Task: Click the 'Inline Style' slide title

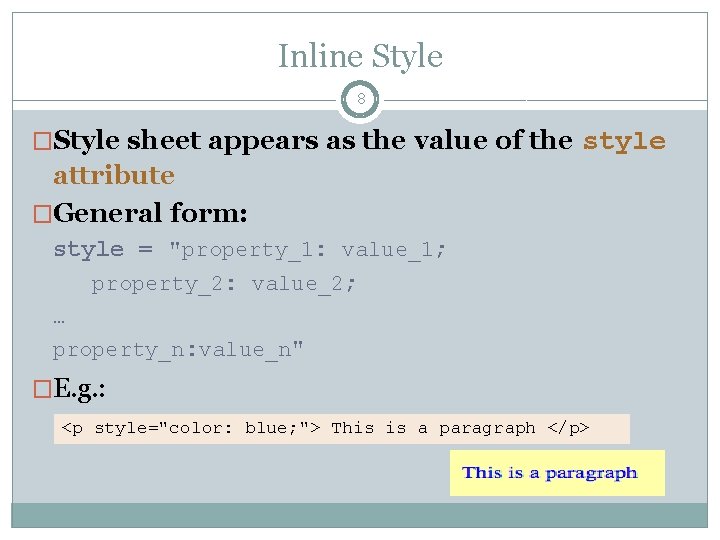Action: 360,56
